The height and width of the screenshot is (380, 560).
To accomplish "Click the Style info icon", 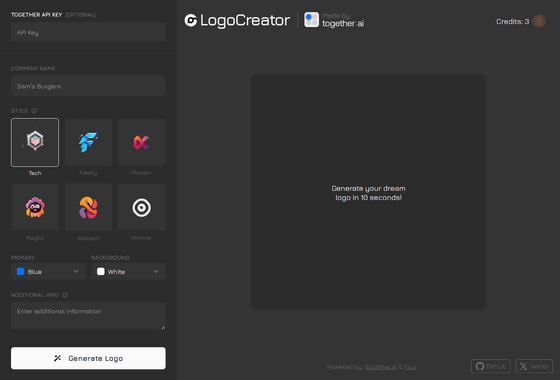I will 34,111.
